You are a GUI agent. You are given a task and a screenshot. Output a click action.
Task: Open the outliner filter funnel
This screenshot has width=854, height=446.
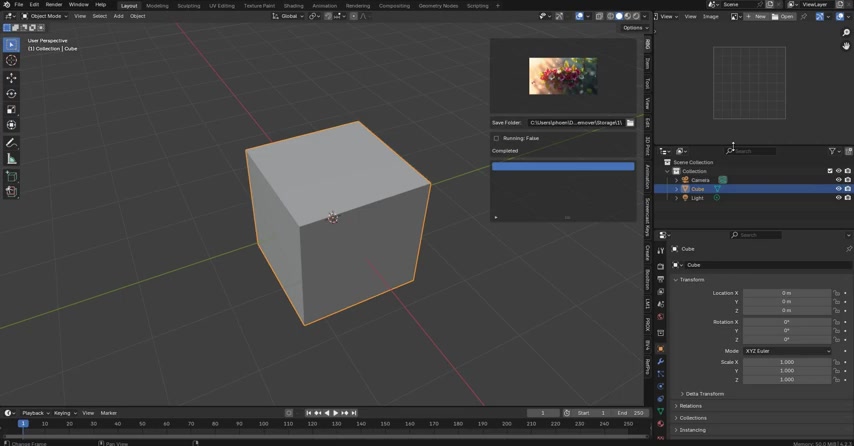tap(832, 151)
